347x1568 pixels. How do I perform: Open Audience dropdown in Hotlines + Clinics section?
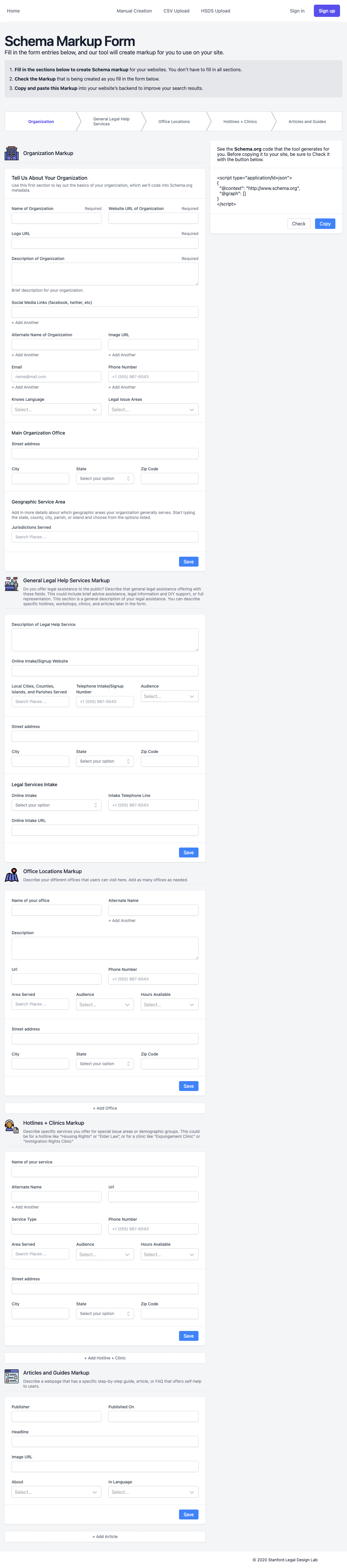(x=105, y=1254)
